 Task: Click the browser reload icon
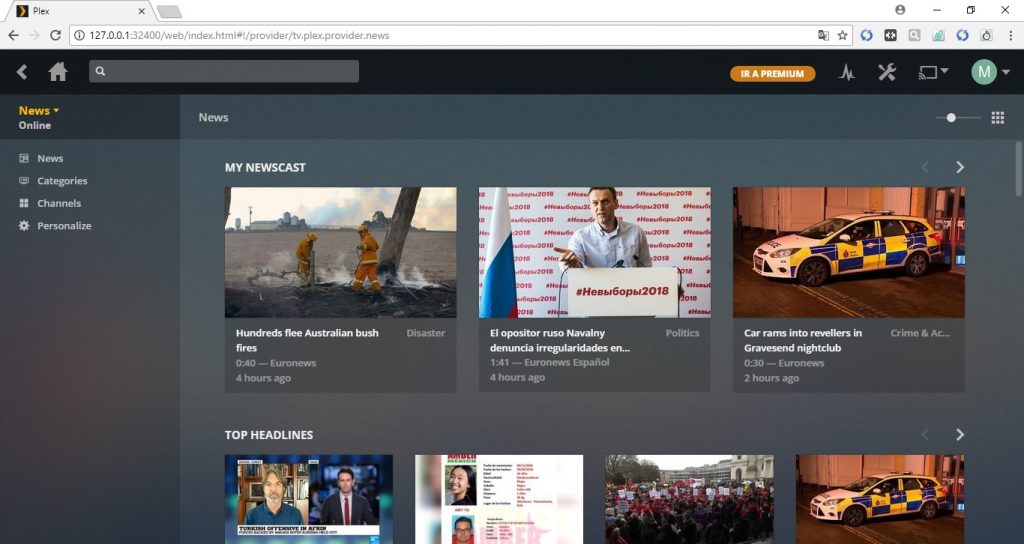(x=57, y=35)
